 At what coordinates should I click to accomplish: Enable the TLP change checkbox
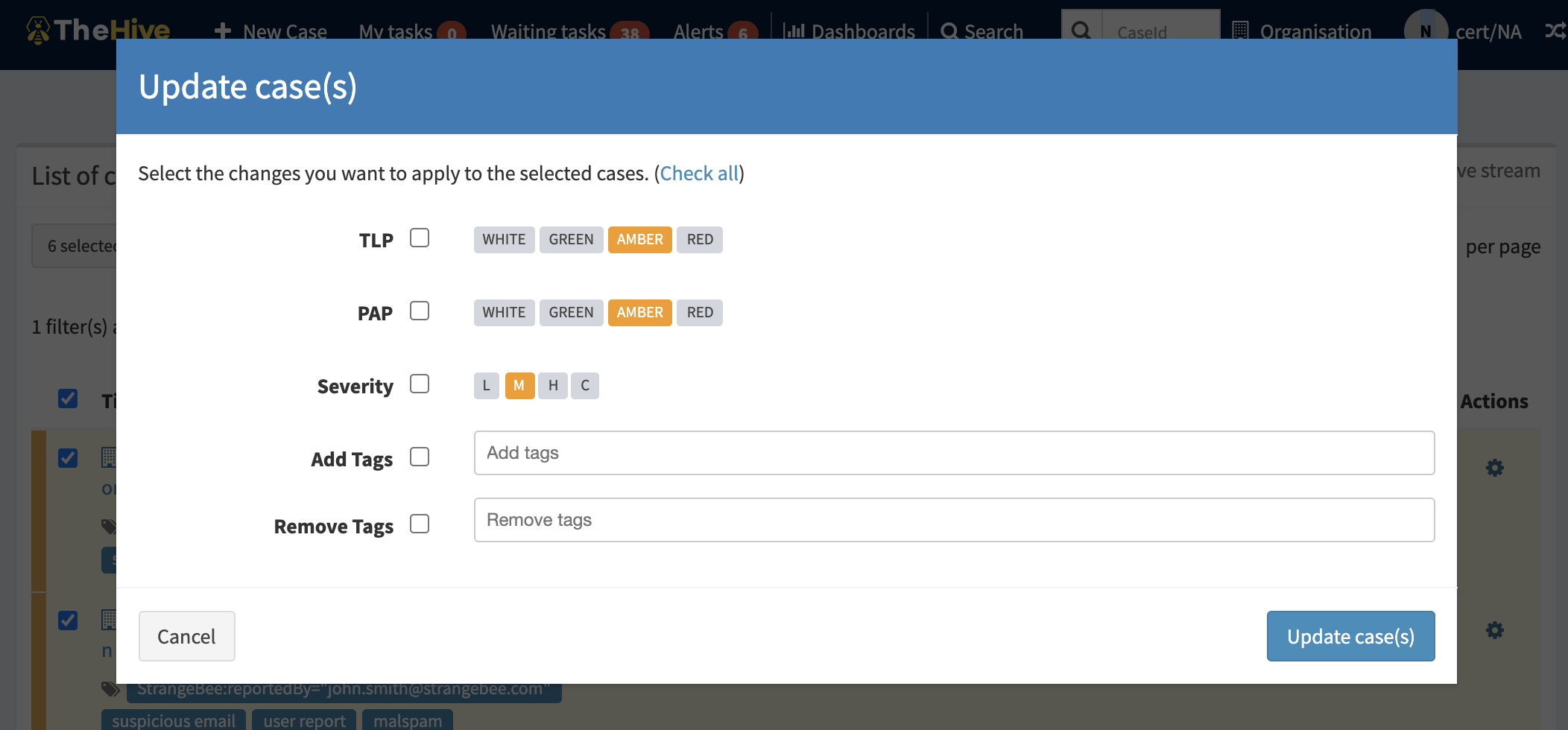(420, 238)
